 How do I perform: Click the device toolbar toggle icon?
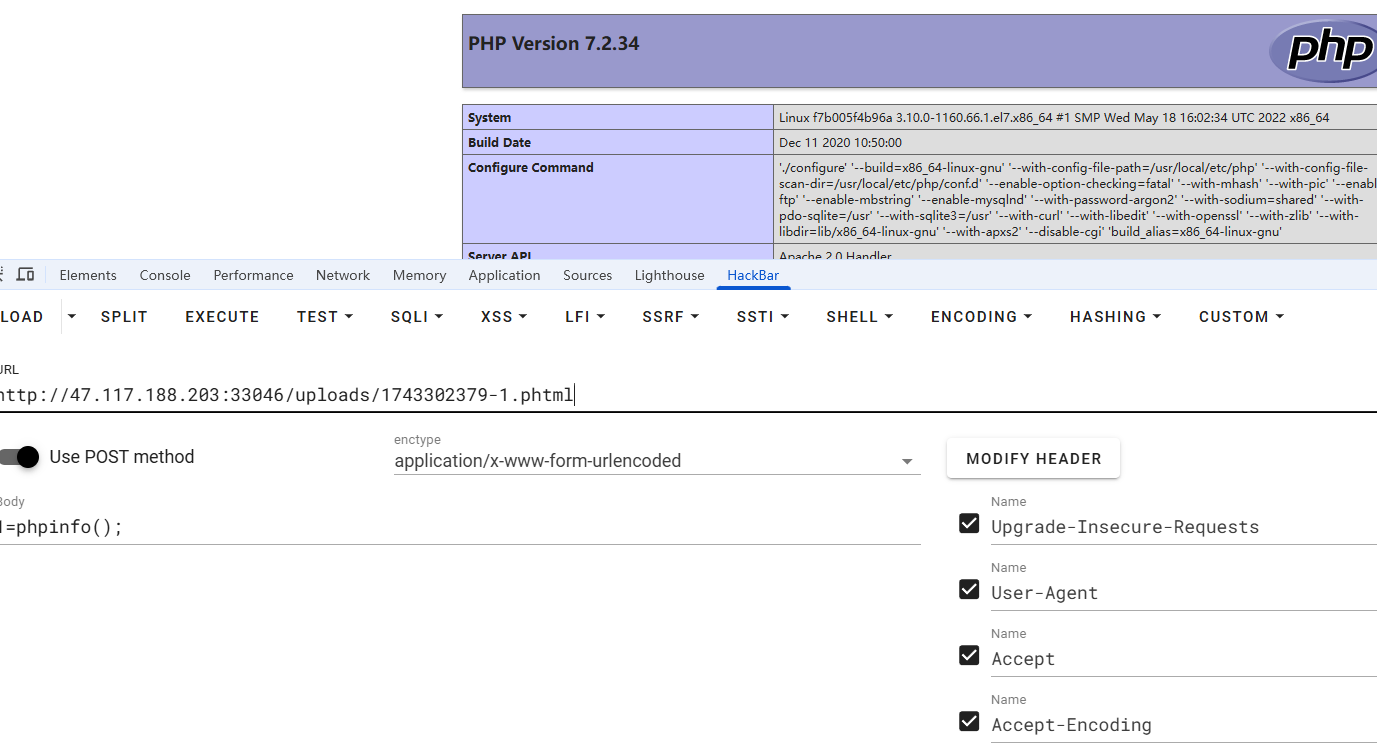point(26,275)
